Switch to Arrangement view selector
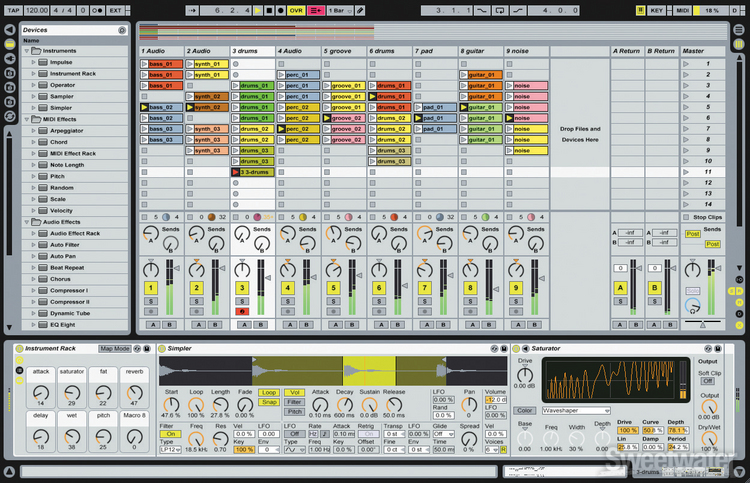Image resolution: width=750 pixels, height=483 pixels. point(739,30)
